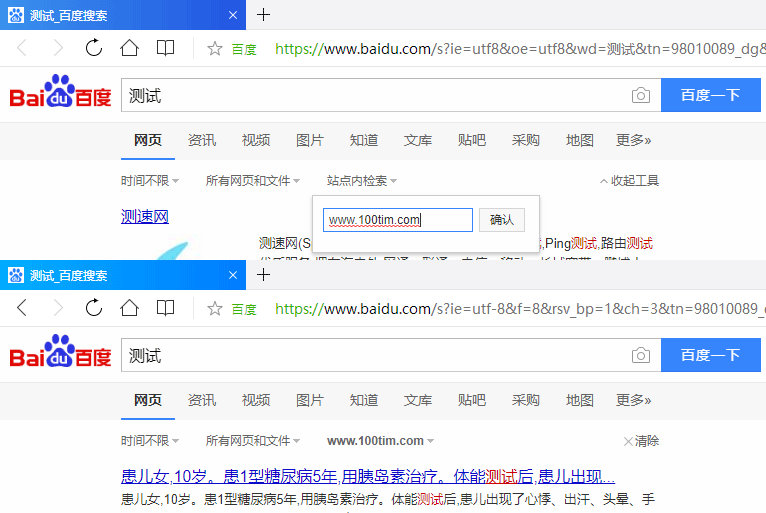Click 确认 to confirm site search
The width and height of the screenshot is (766, 513).
502,220
